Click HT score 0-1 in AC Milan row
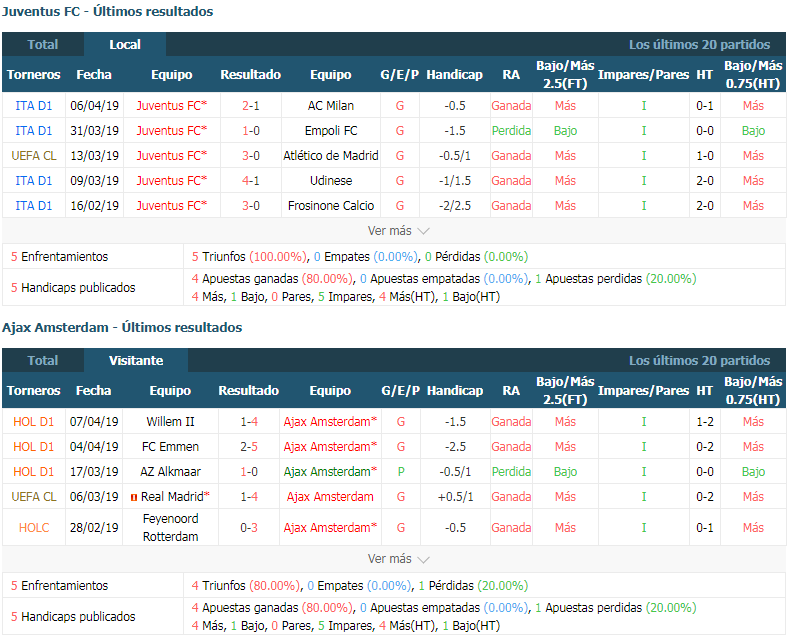788x639 pixels. point(705,105)
